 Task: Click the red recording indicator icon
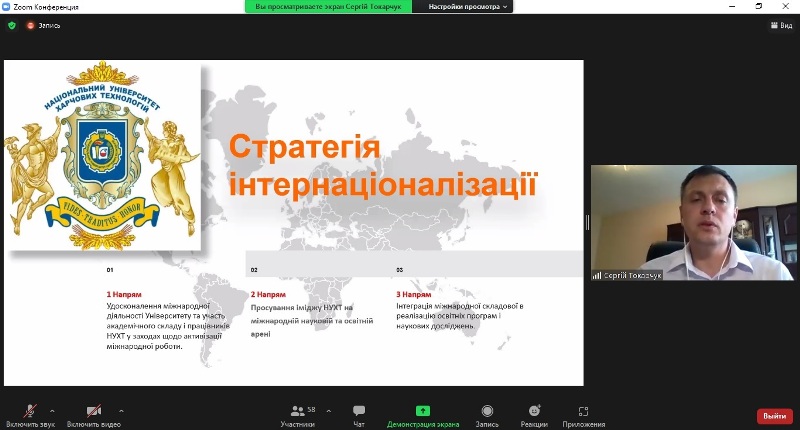31,26
